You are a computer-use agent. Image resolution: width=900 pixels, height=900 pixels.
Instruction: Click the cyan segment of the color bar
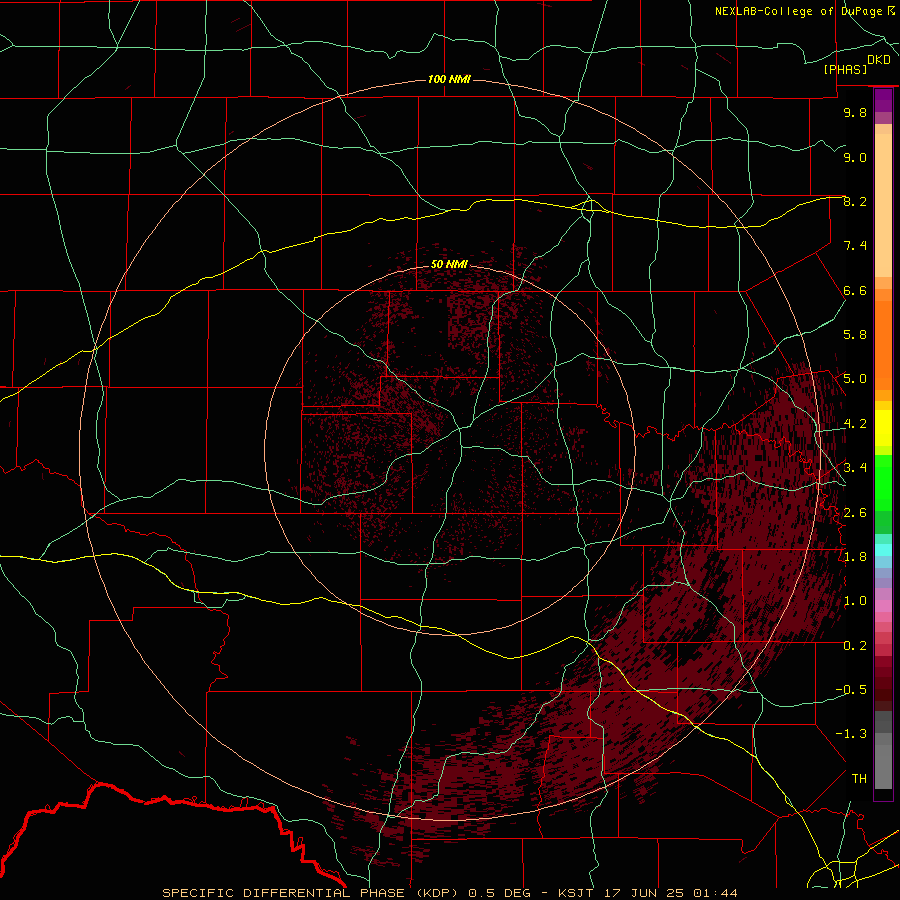click(x=883, y=550)
